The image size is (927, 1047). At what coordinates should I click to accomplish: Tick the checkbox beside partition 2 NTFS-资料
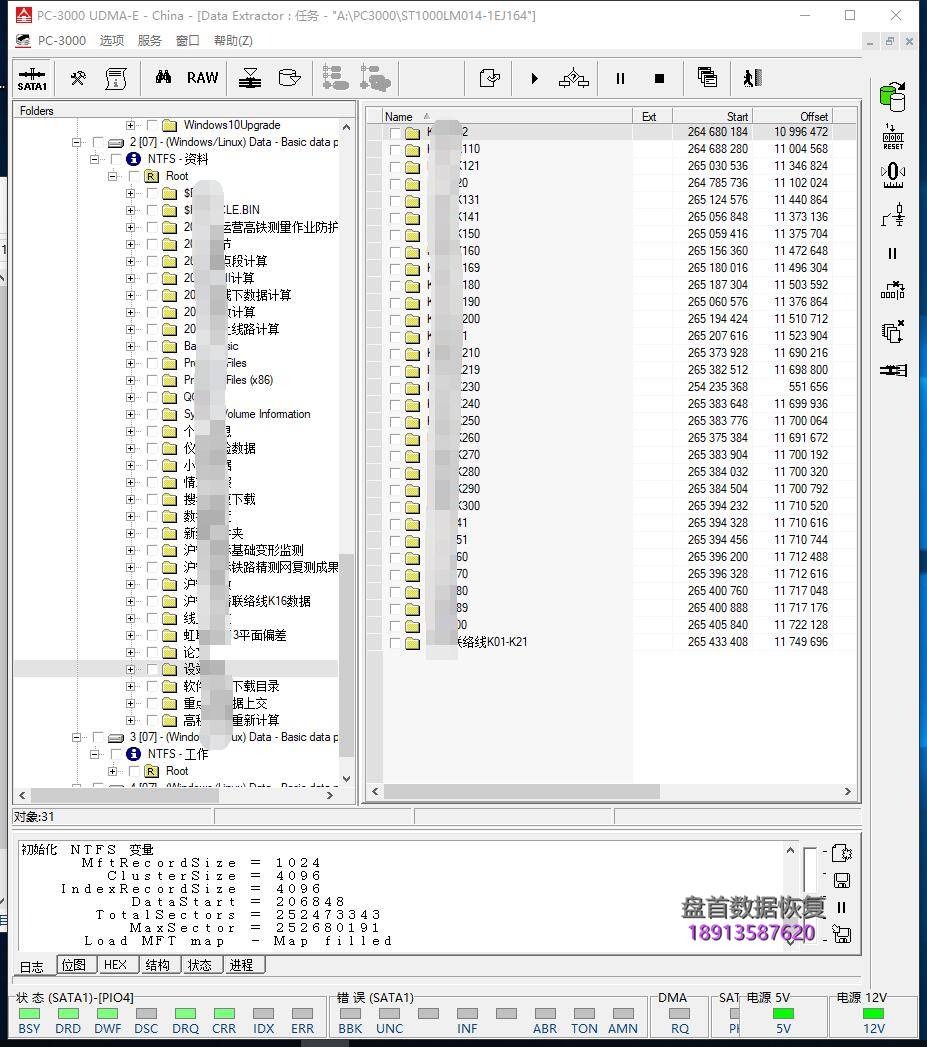point(114,158)
